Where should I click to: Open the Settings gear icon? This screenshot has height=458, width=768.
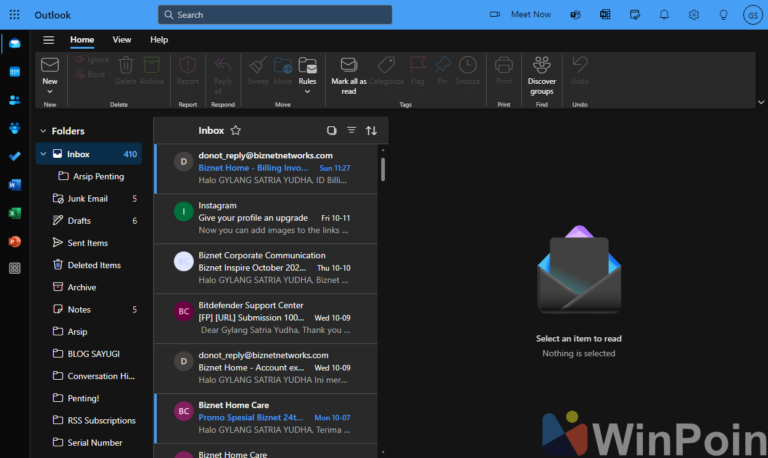click(693, 15)
